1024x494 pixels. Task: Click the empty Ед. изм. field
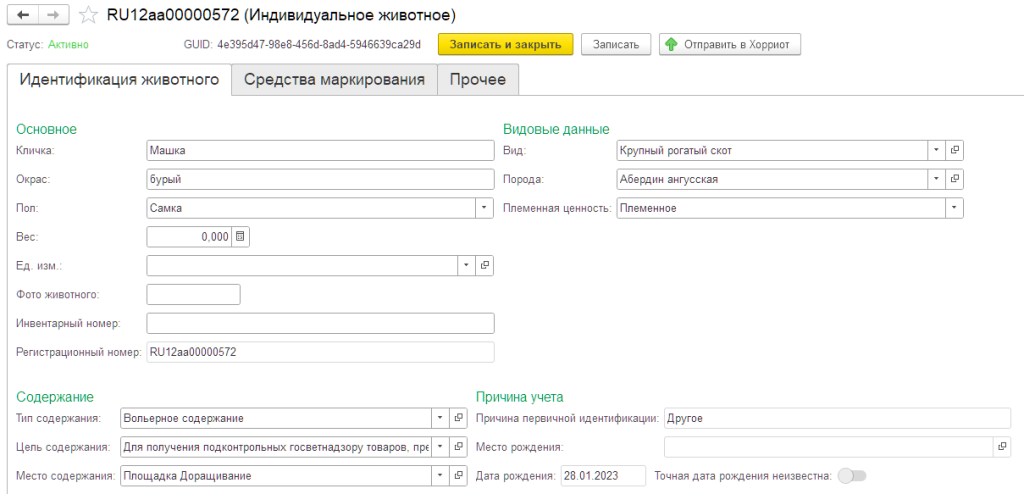[x=302, y=265]
